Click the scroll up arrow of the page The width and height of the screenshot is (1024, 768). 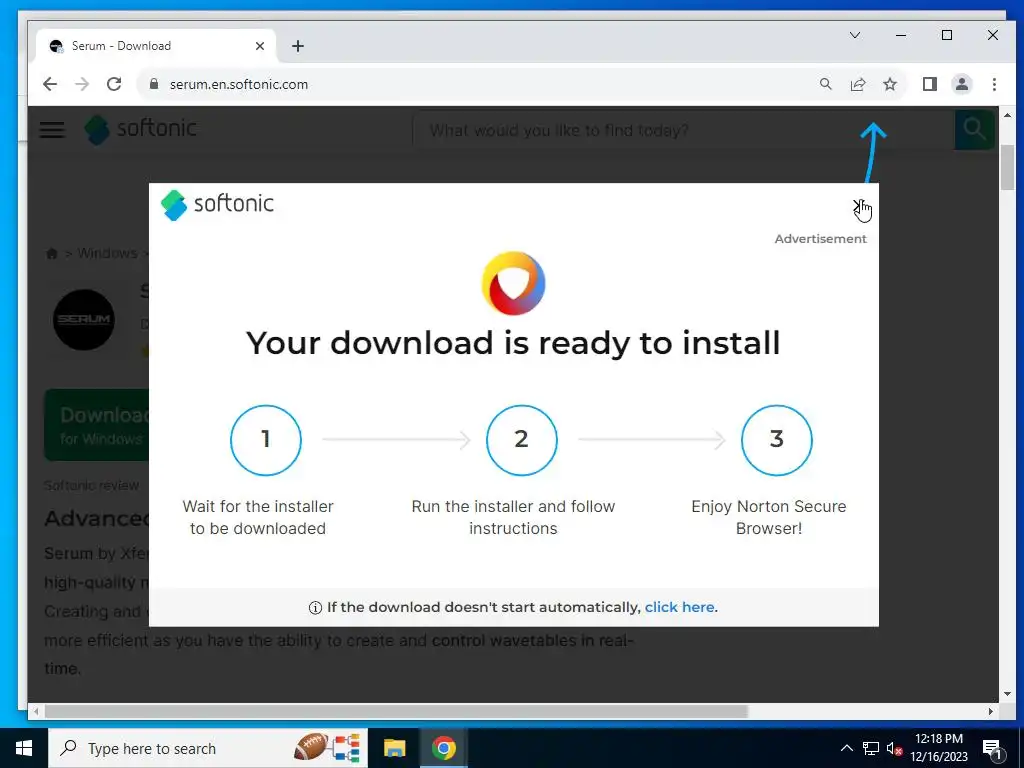coord(1007,115)
